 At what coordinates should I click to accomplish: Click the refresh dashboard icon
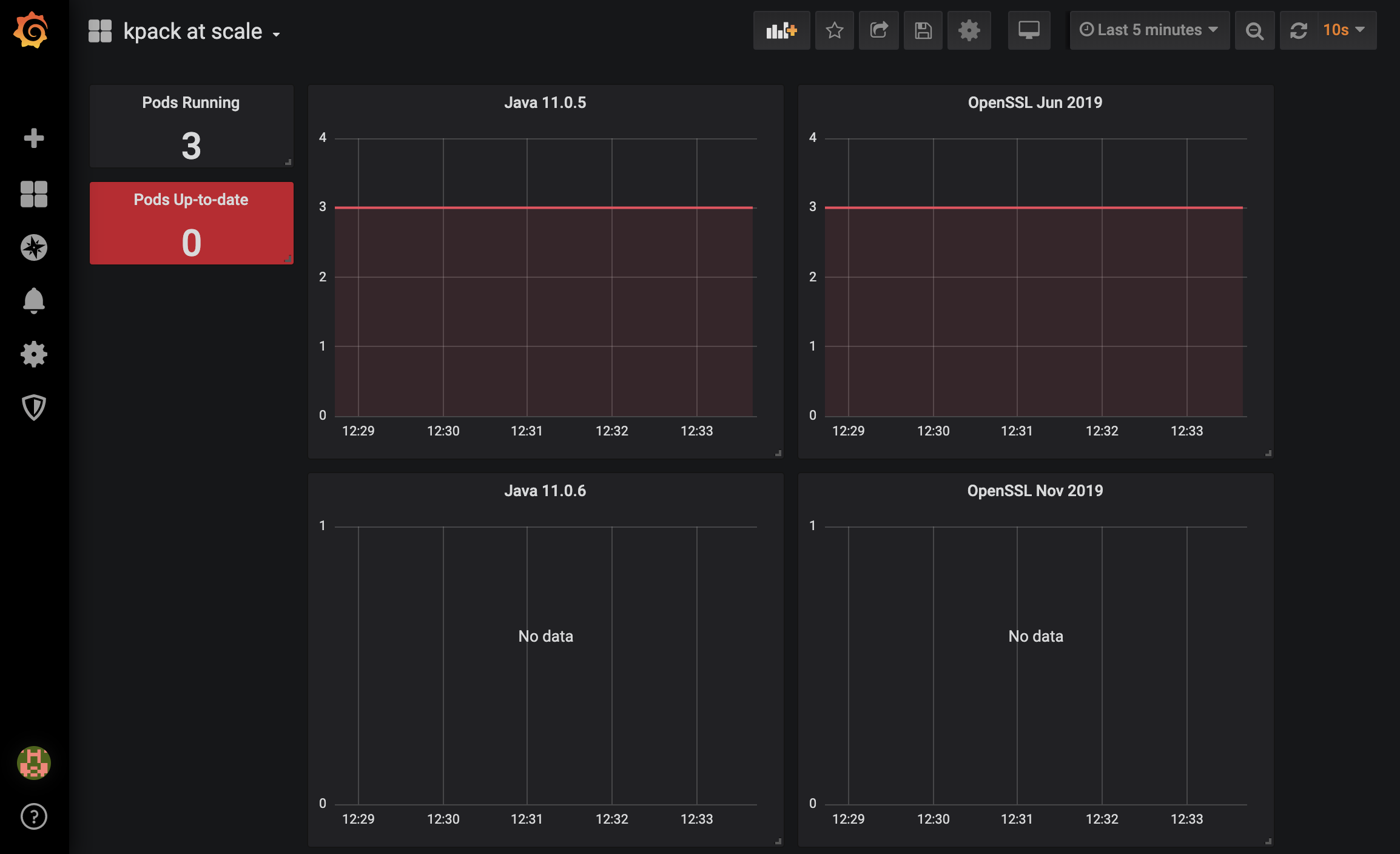(1299, 30)
